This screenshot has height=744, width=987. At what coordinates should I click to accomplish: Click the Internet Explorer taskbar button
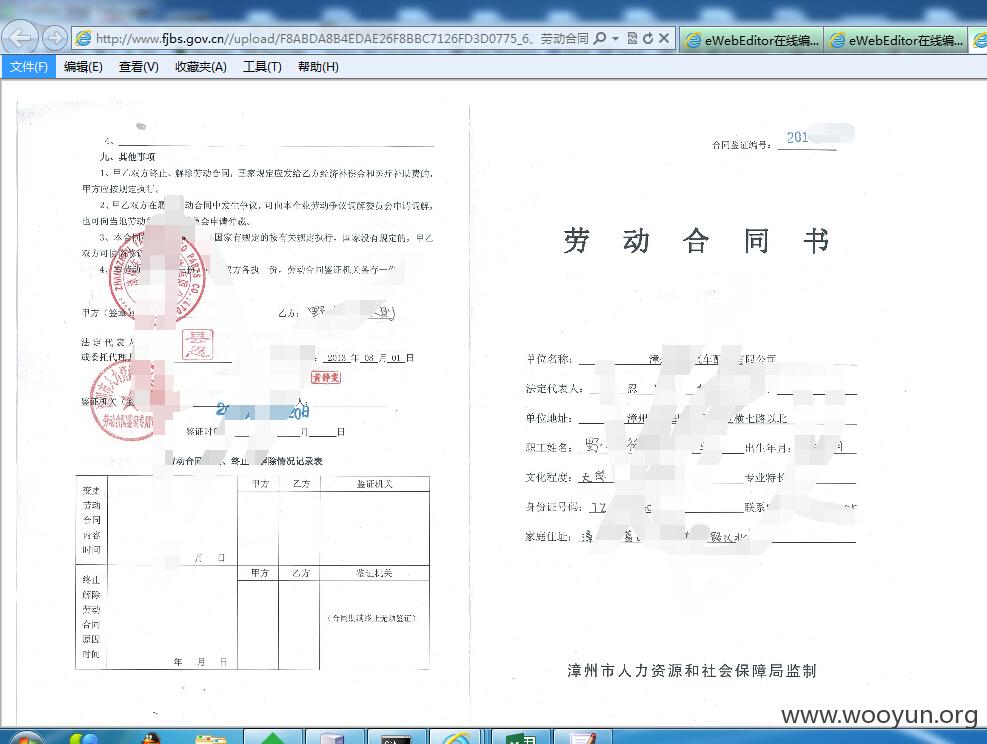tap(456, 738)
